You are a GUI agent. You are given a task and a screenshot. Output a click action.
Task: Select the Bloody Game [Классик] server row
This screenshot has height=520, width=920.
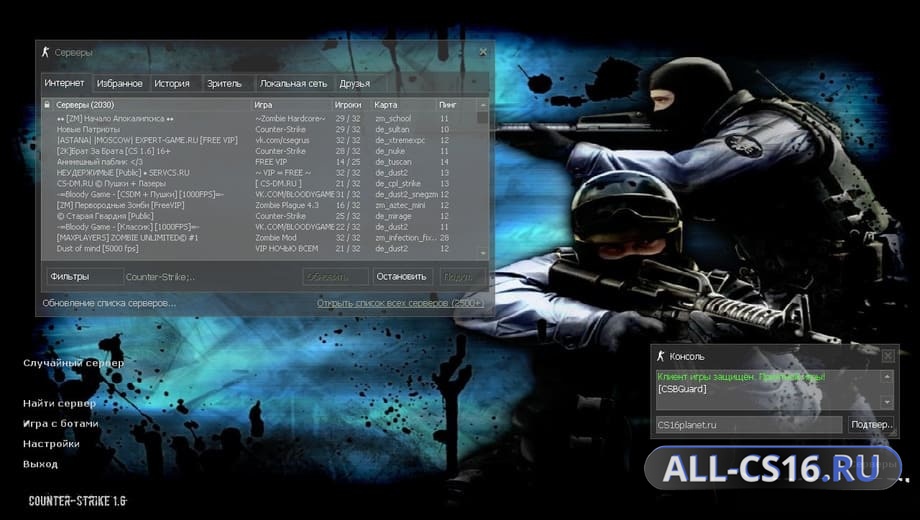point(260,227)
